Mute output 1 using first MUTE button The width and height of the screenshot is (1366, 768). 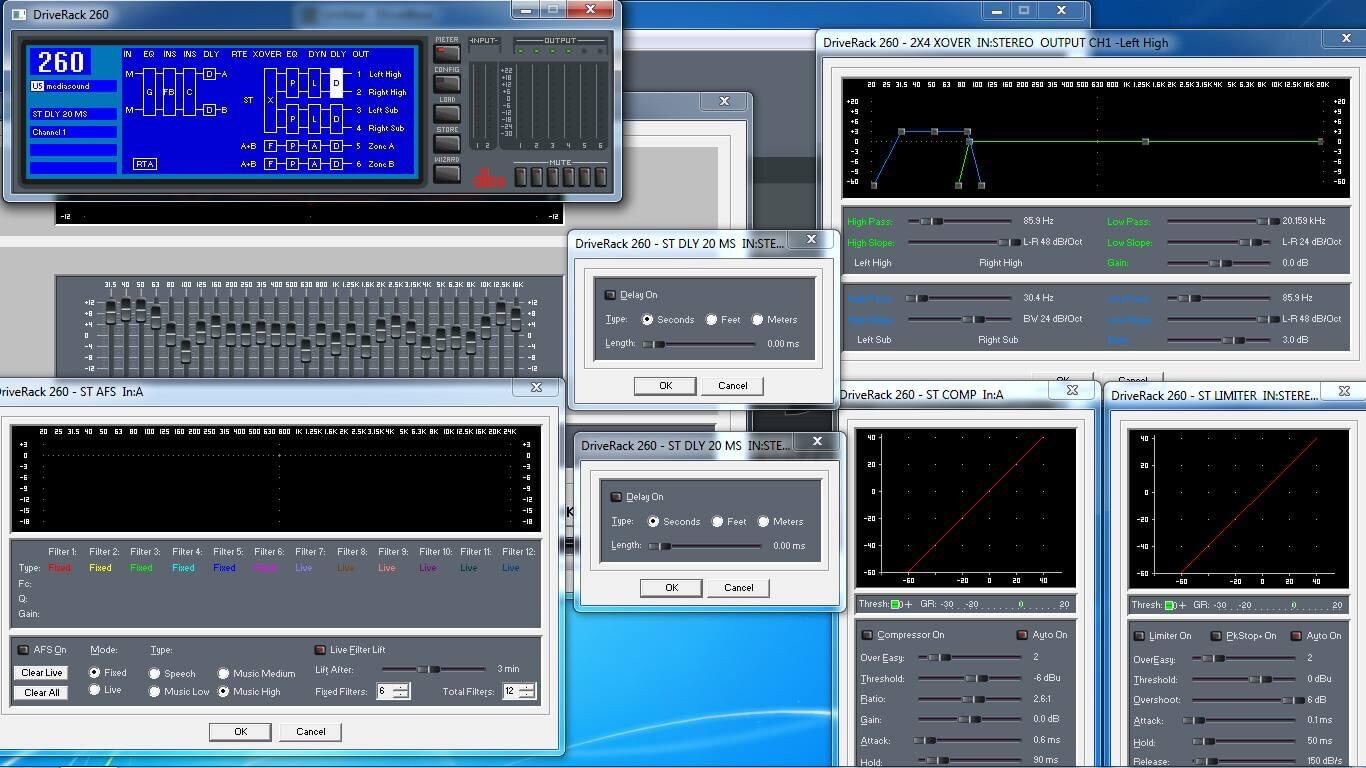point(521,177)
